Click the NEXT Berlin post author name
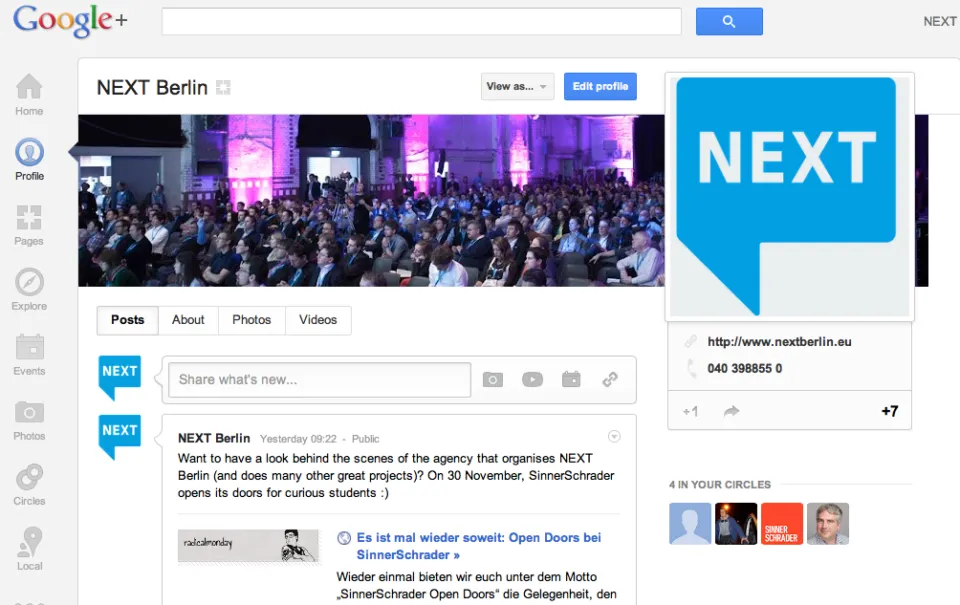The image size is (960, 605). pos(214,438)
